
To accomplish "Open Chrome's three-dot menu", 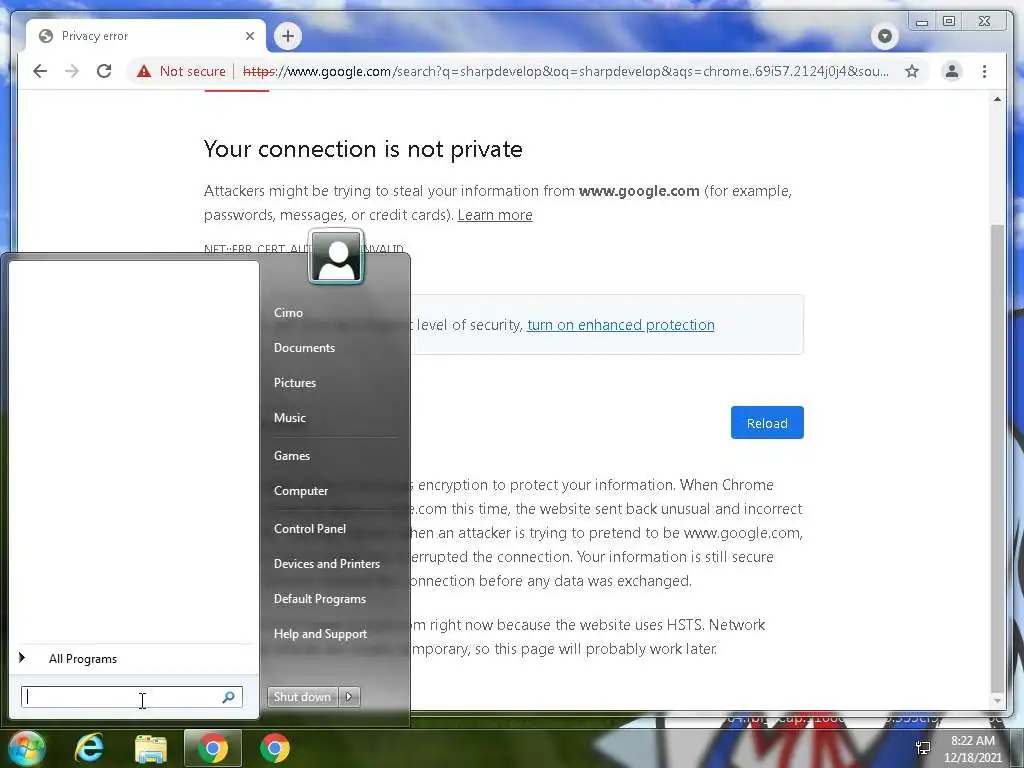I will [984, 71].
